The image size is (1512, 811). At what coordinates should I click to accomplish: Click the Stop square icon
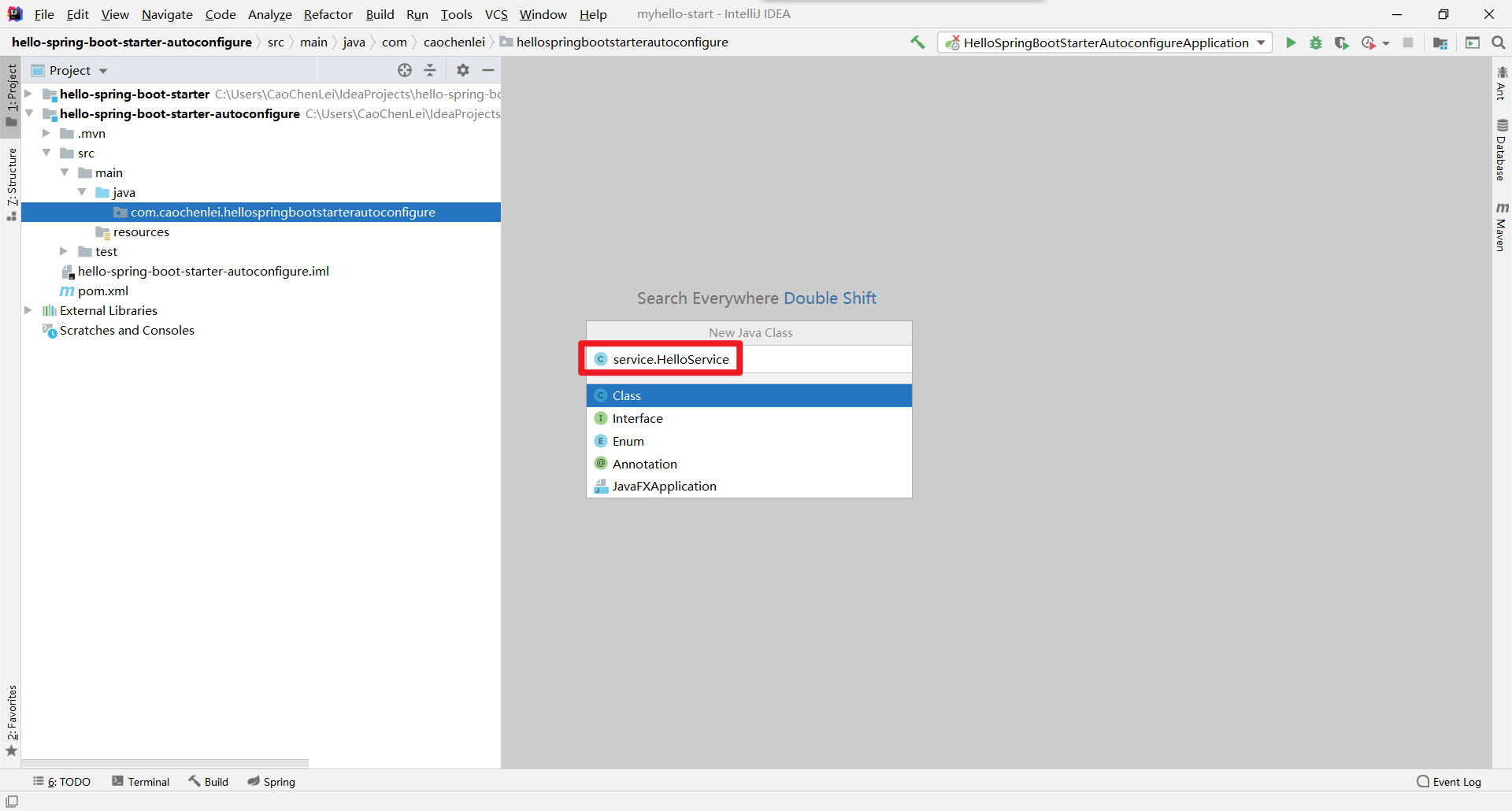tap(1408, 43)
